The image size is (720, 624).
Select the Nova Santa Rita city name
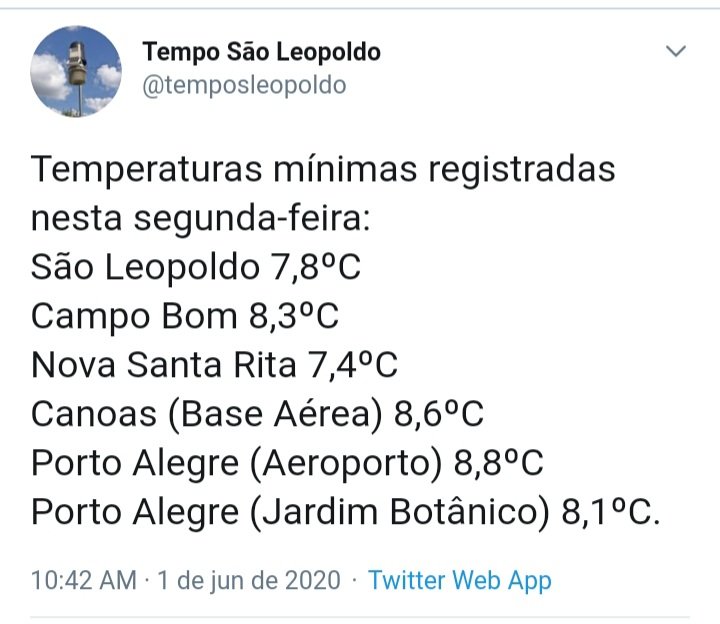pos(163,365)
